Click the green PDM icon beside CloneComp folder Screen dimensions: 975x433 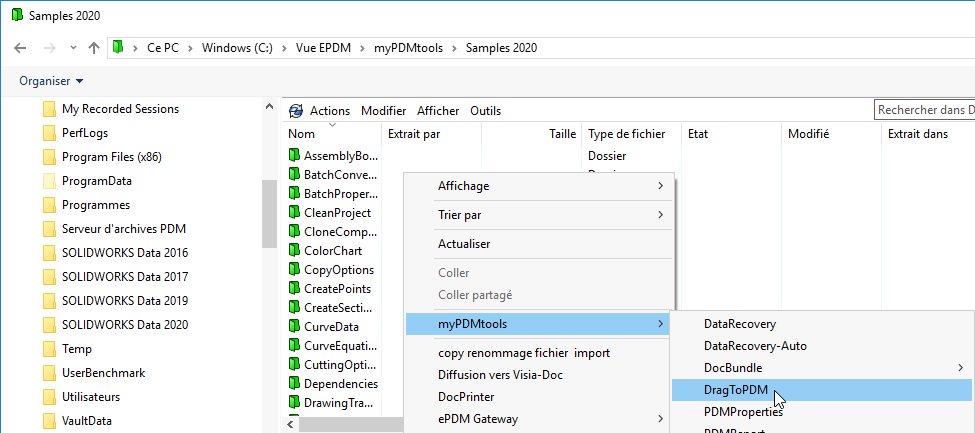tap(294, 232)
